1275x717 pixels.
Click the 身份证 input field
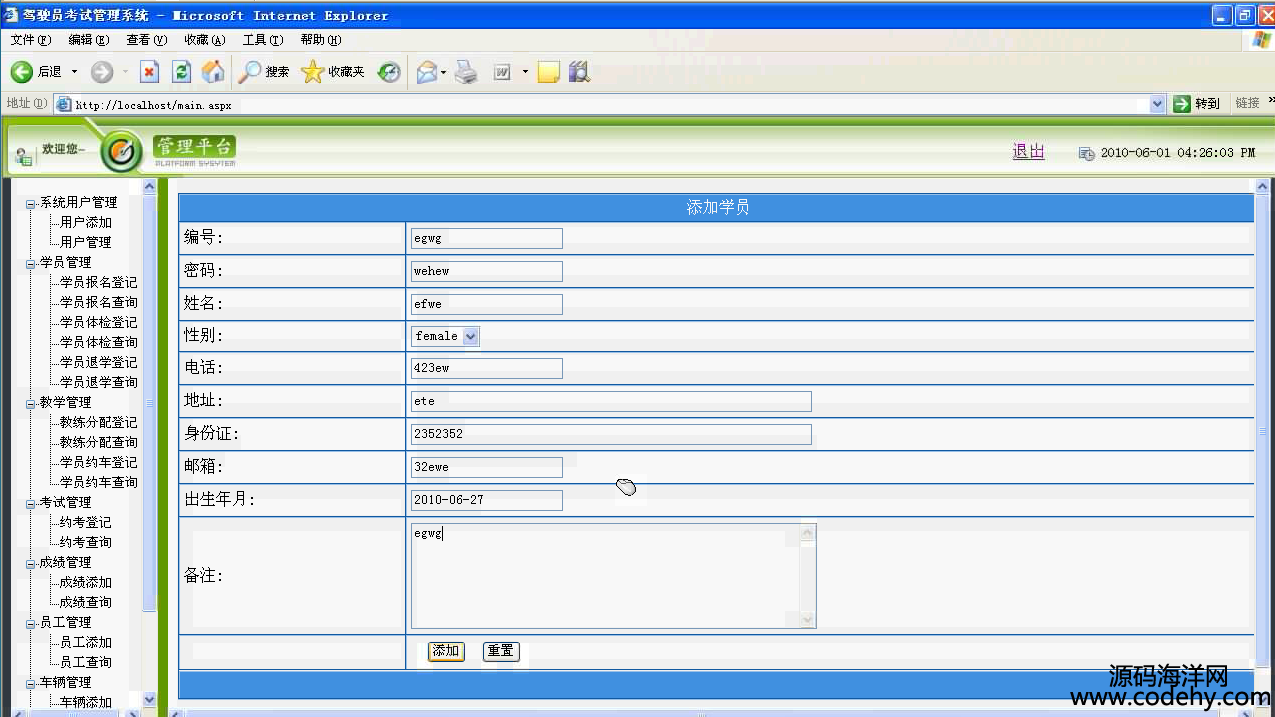pyautogui.click(x=611, y=434)
